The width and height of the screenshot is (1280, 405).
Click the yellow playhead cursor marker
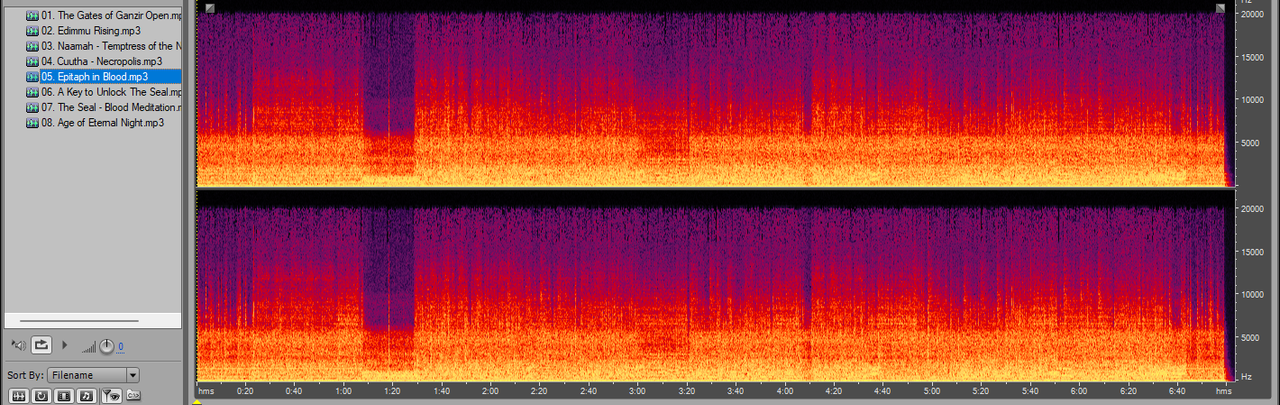click(198, 402)
